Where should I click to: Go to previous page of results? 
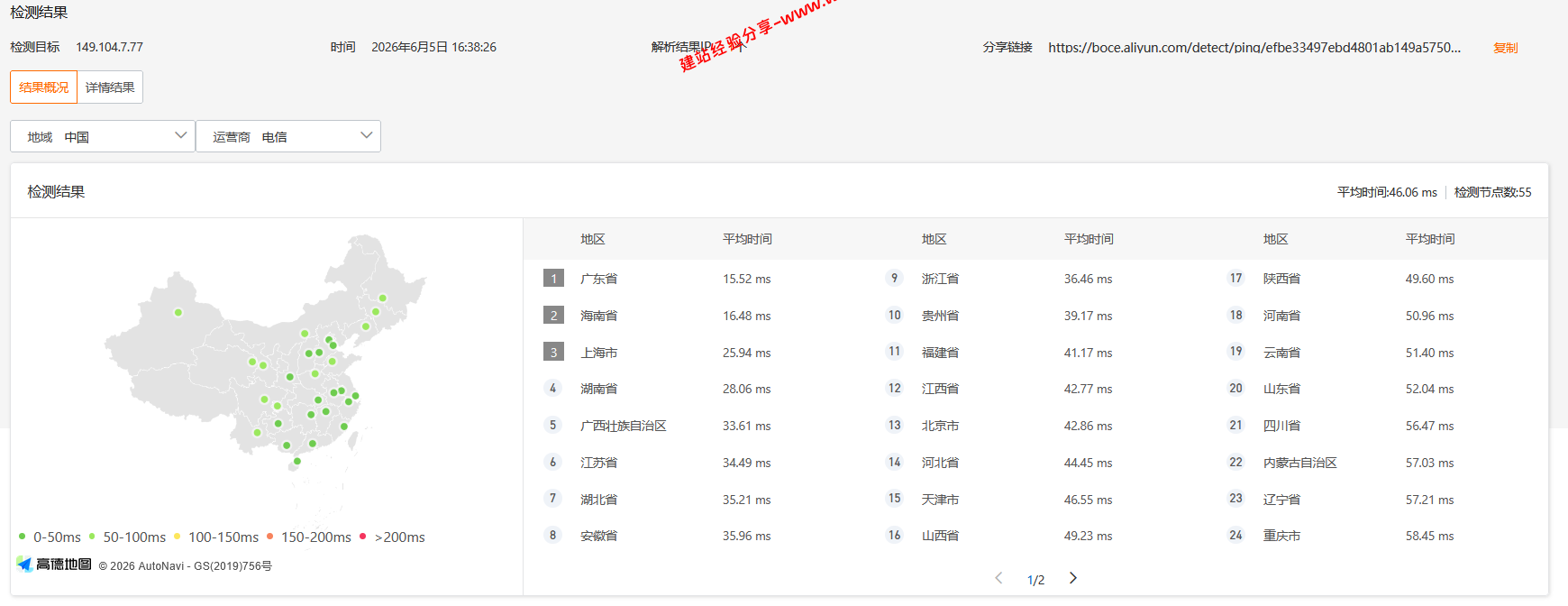[998, 578]
